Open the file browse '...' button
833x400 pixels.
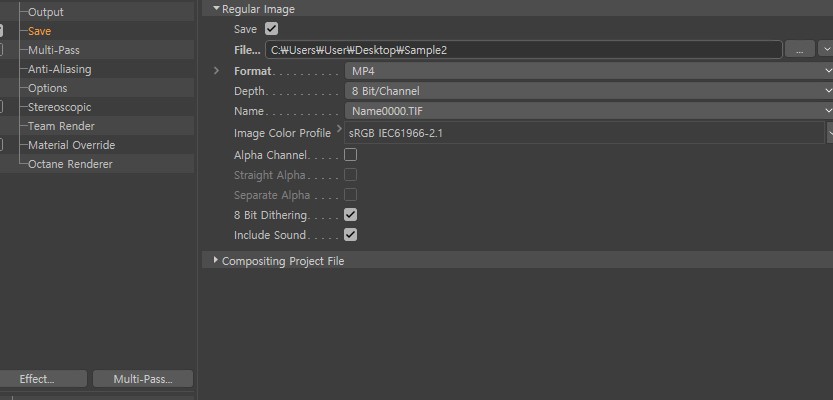(800, 49)
